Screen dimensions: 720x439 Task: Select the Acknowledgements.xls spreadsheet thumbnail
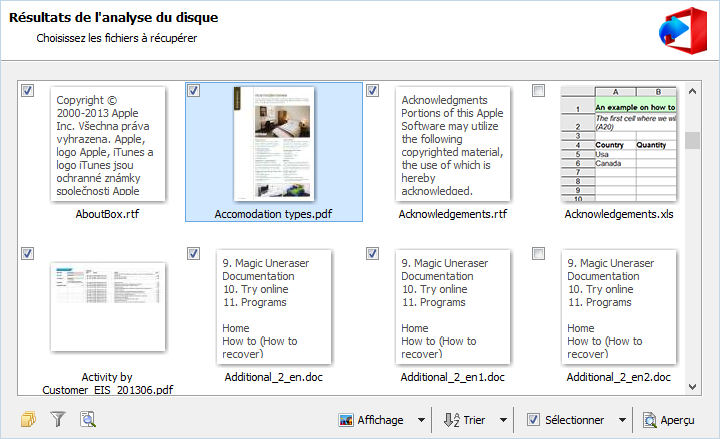point(619,144)
